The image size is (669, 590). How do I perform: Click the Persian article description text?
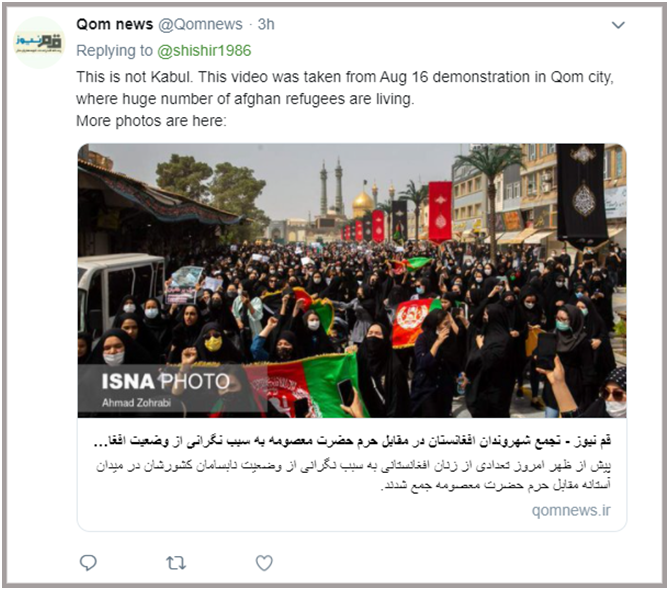(x=353, y=475)
